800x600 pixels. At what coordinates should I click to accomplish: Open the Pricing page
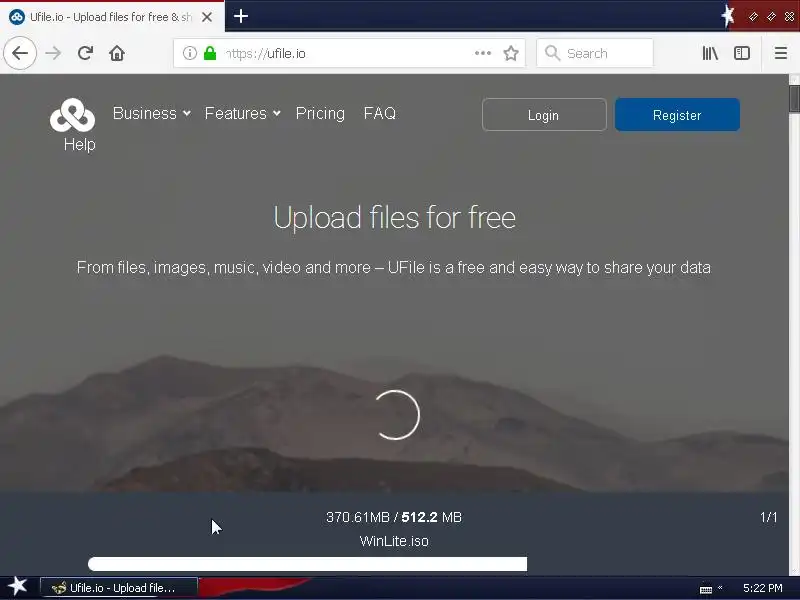[320, 113]
